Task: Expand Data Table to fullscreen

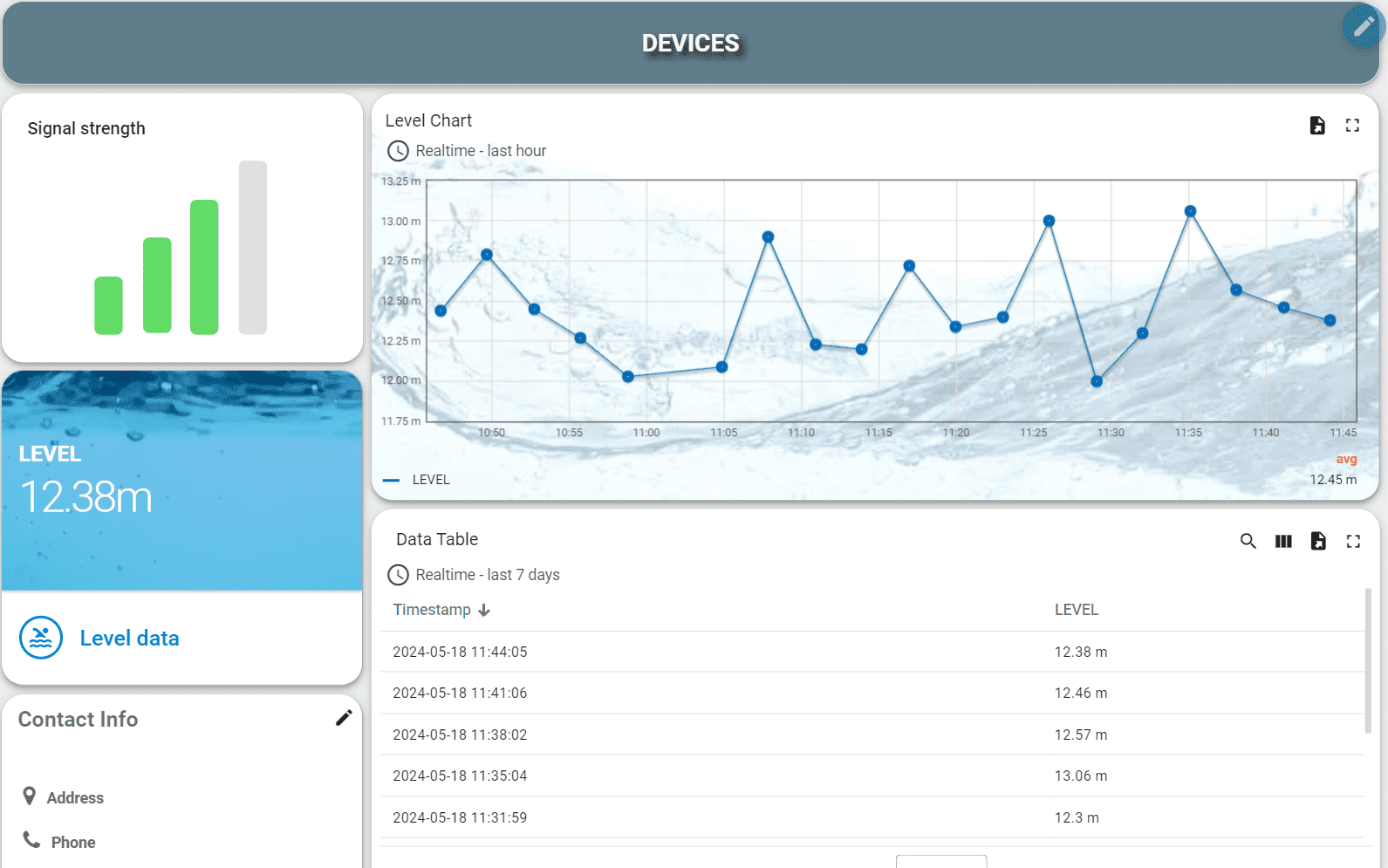Action: (1353, 542)
